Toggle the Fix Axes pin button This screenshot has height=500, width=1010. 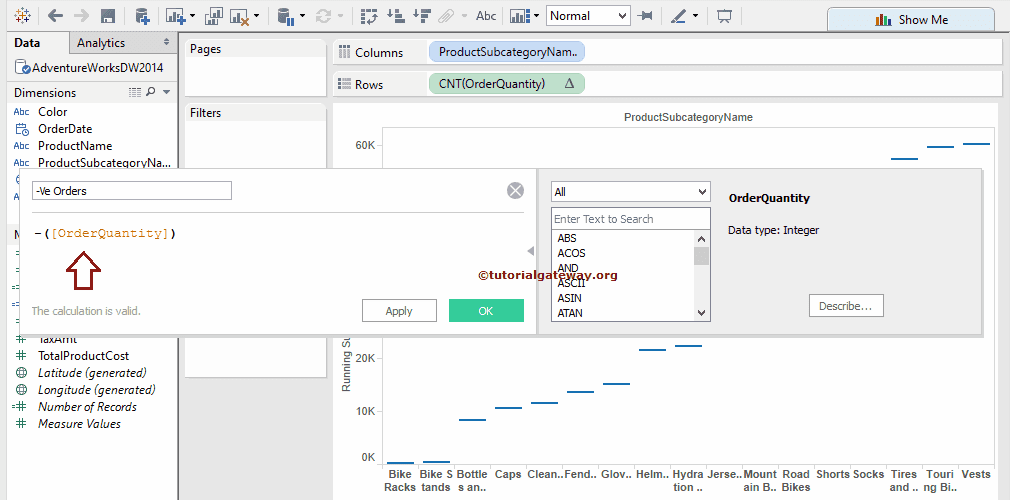click(646, 16)
